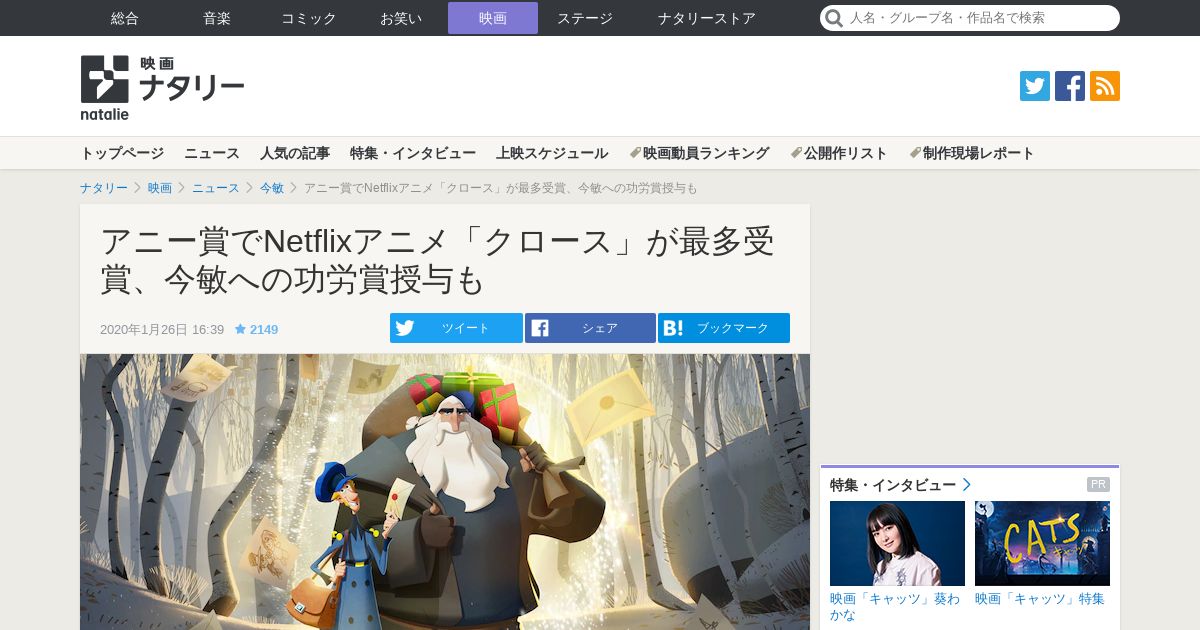This screenshot has height=630, width=1200.
Task: Open 公開作リスト in navigation menu
Action: (x=846, y=153)
